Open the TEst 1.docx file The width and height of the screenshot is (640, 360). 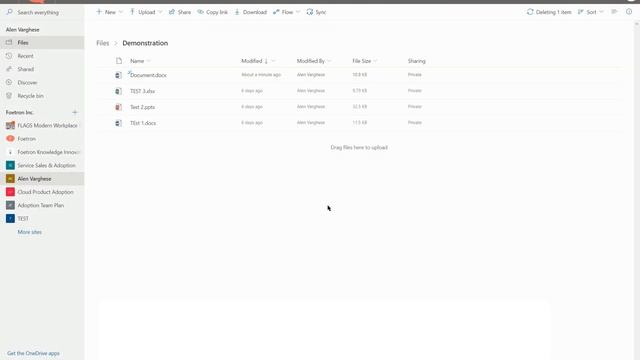(x=143, y=123)
